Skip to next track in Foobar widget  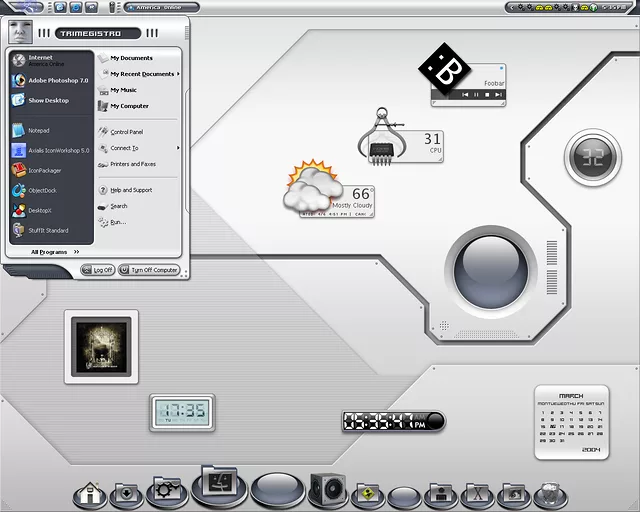(498, 95)
